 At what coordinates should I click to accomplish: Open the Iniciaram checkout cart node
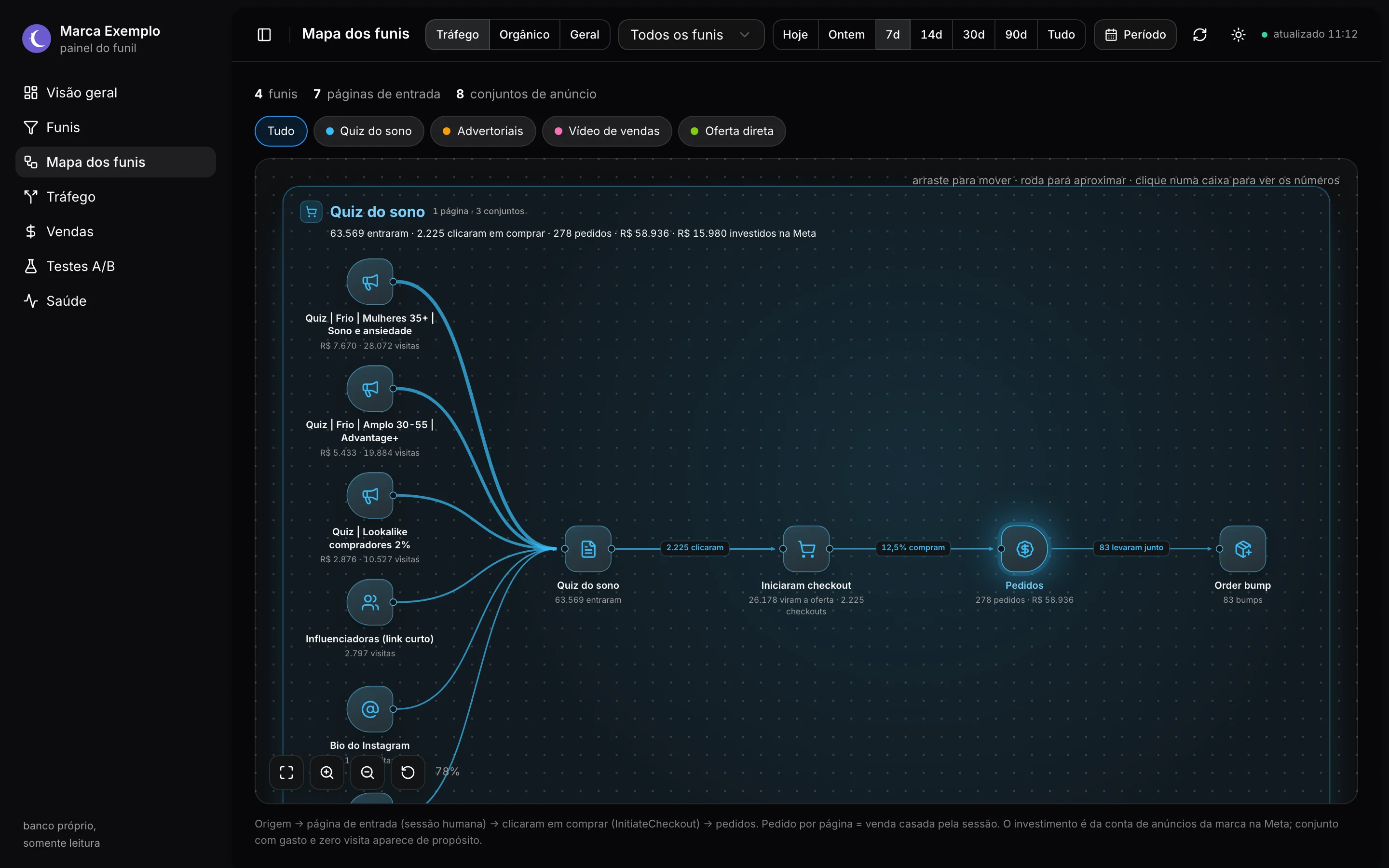(x=806, y=549)
